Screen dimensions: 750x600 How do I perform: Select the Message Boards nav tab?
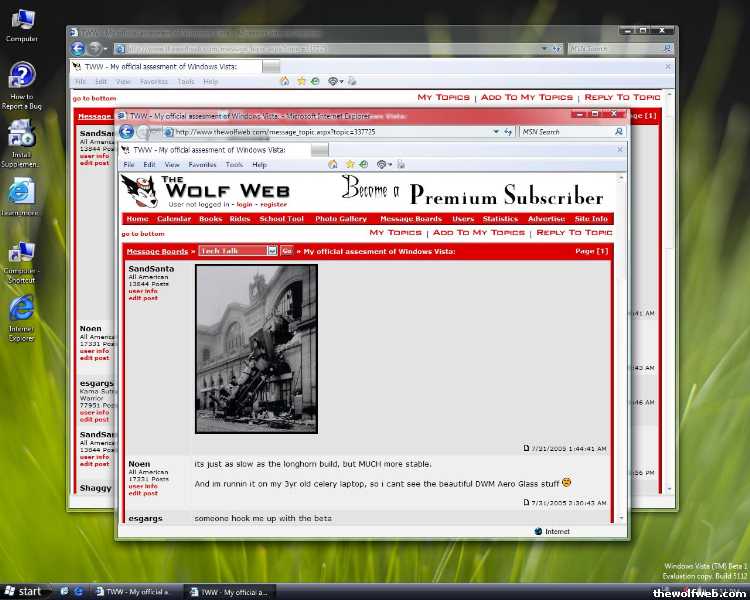click(x=410, y=219)
